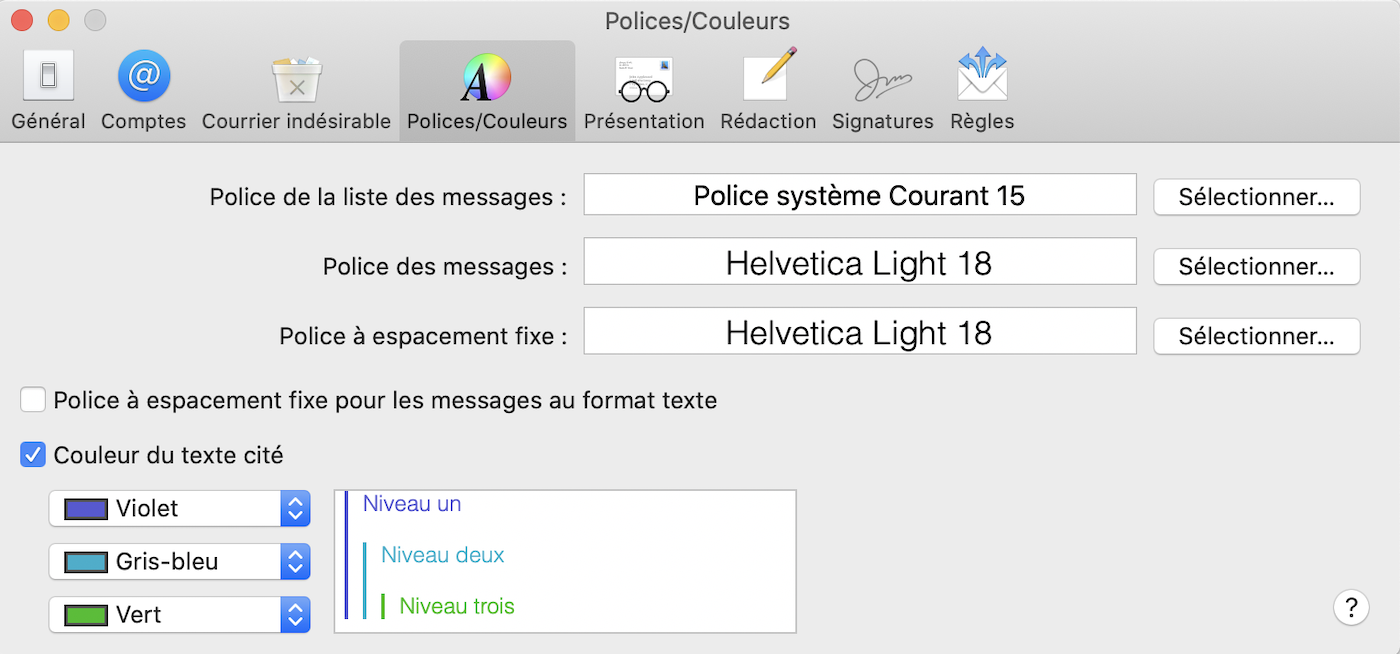Click Sélectionner for Police des messages

click(1256, 267)
